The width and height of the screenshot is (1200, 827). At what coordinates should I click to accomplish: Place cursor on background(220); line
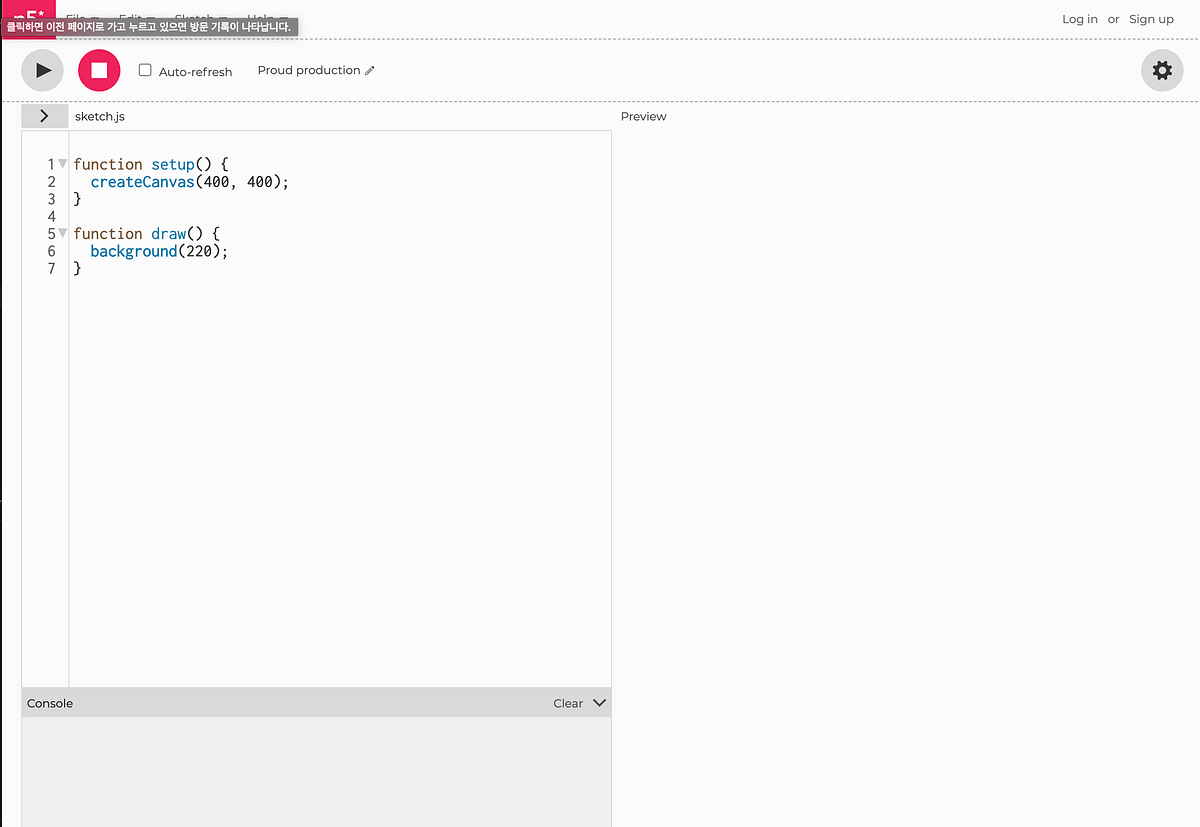159,251
